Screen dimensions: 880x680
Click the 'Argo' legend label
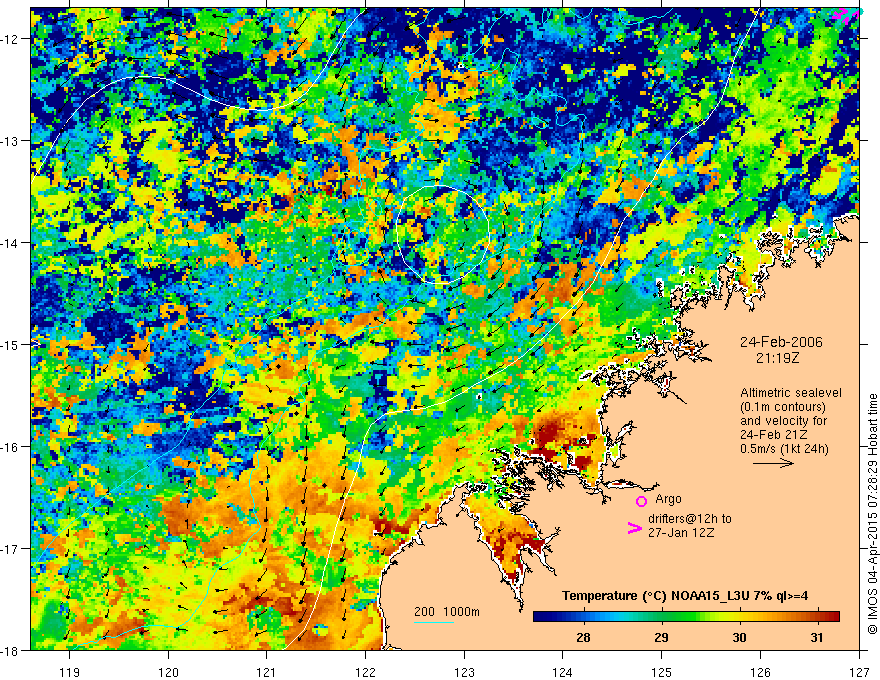pos(668,499)
